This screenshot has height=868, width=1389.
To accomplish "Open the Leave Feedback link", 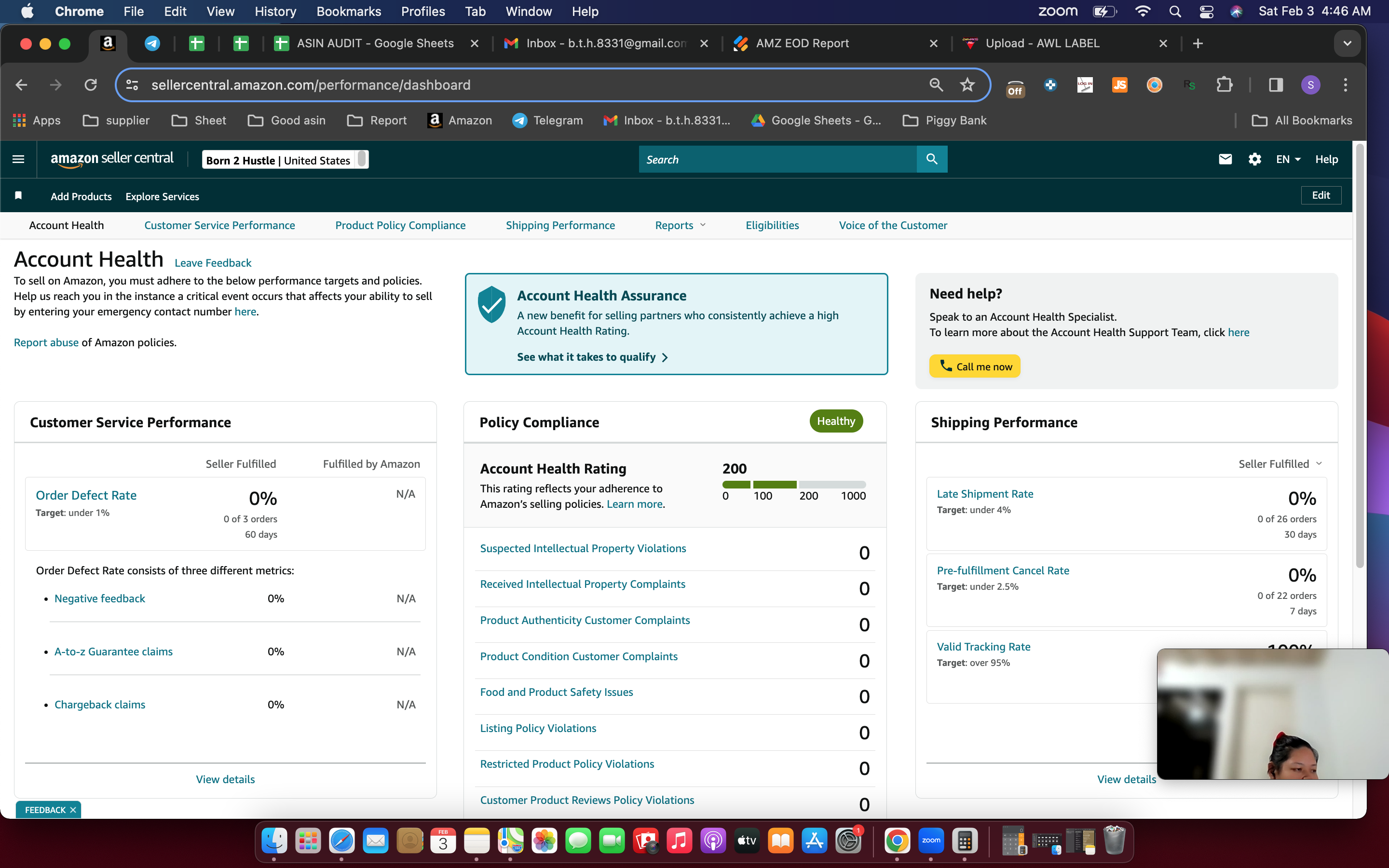I will pos(213,263).
